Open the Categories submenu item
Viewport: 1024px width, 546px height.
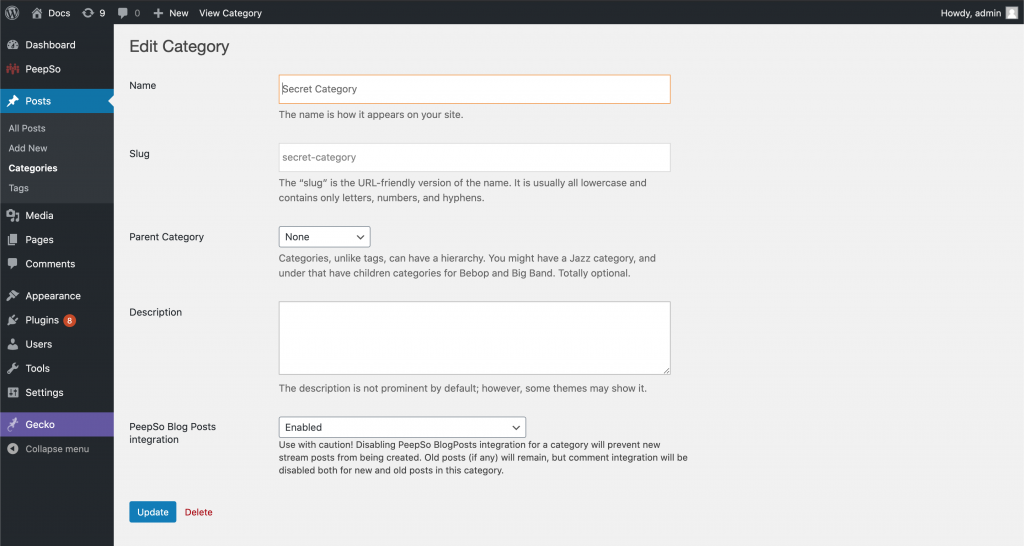(x=33, y=168)
